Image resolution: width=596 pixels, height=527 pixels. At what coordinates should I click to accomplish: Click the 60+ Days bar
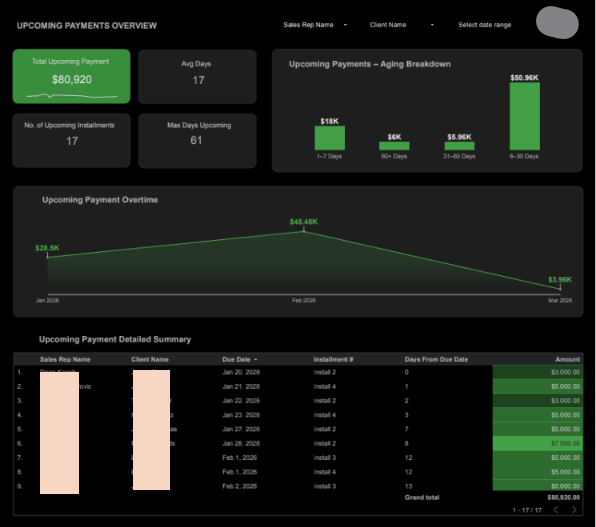tap(394, 146)
